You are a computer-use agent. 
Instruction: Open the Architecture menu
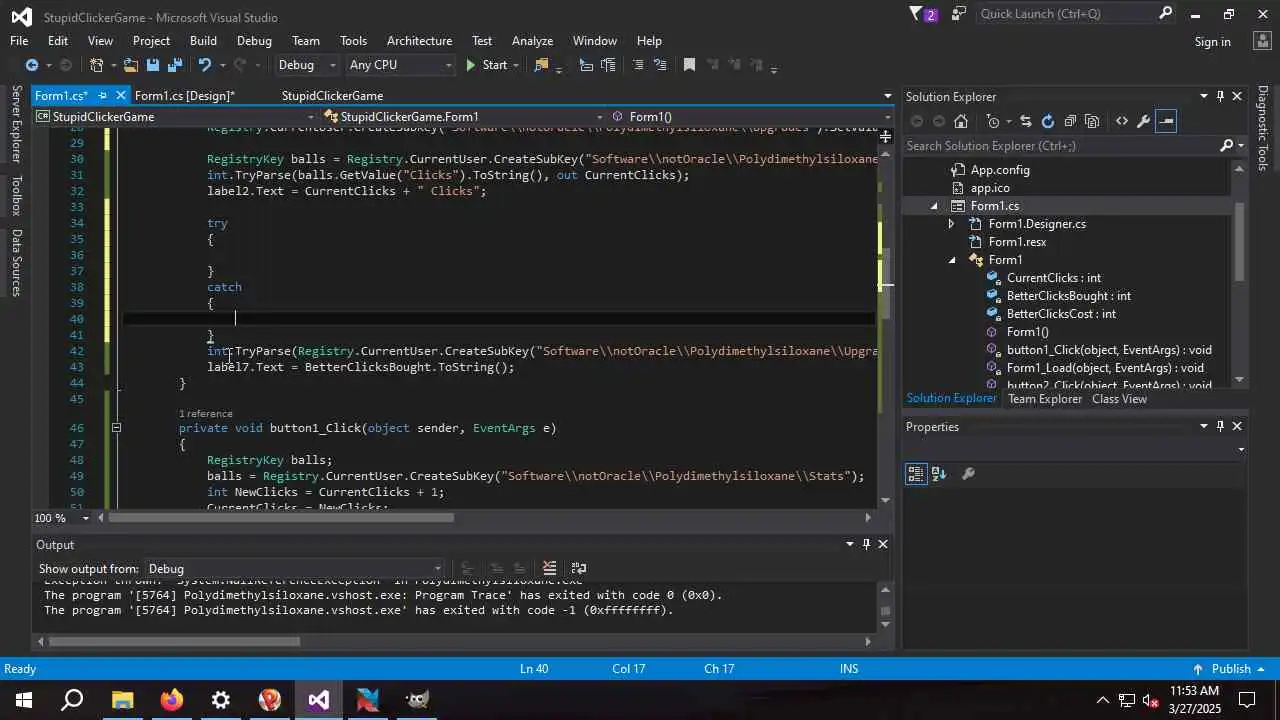click(419, 41)
